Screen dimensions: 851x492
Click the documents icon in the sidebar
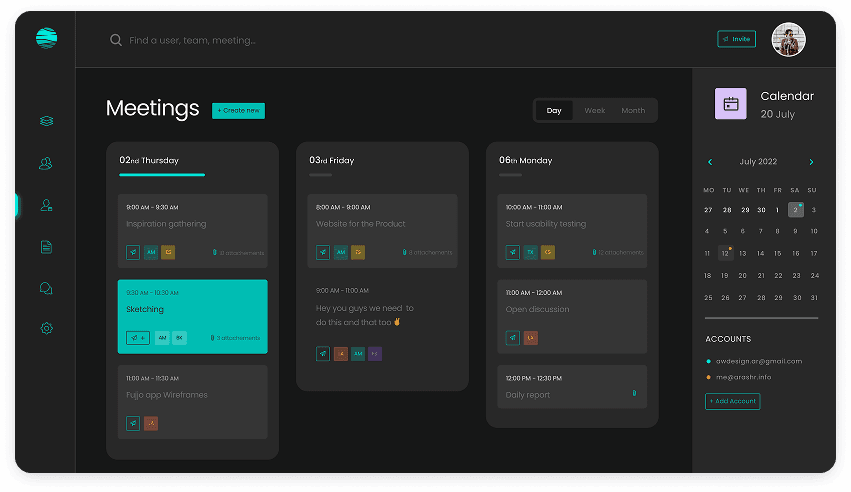46,247
